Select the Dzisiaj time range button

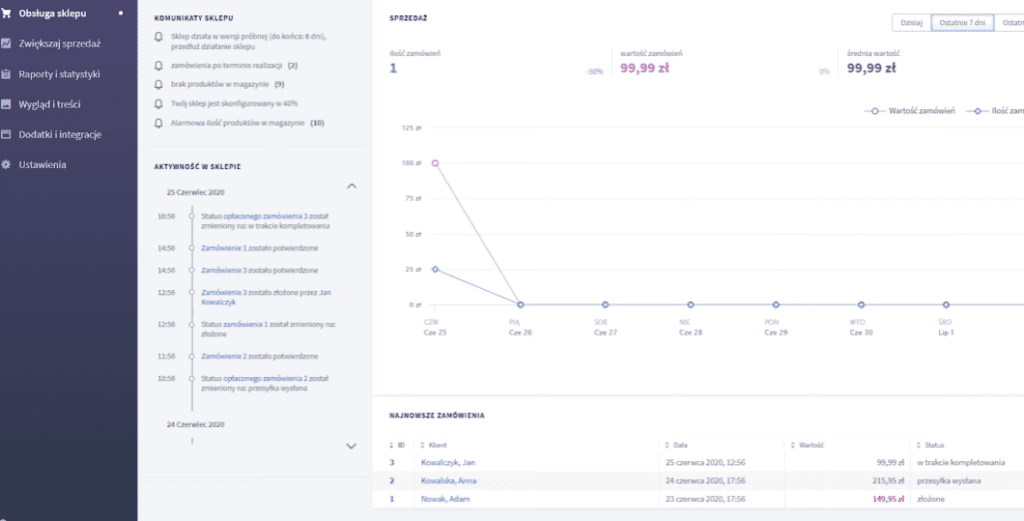point(909,22)
